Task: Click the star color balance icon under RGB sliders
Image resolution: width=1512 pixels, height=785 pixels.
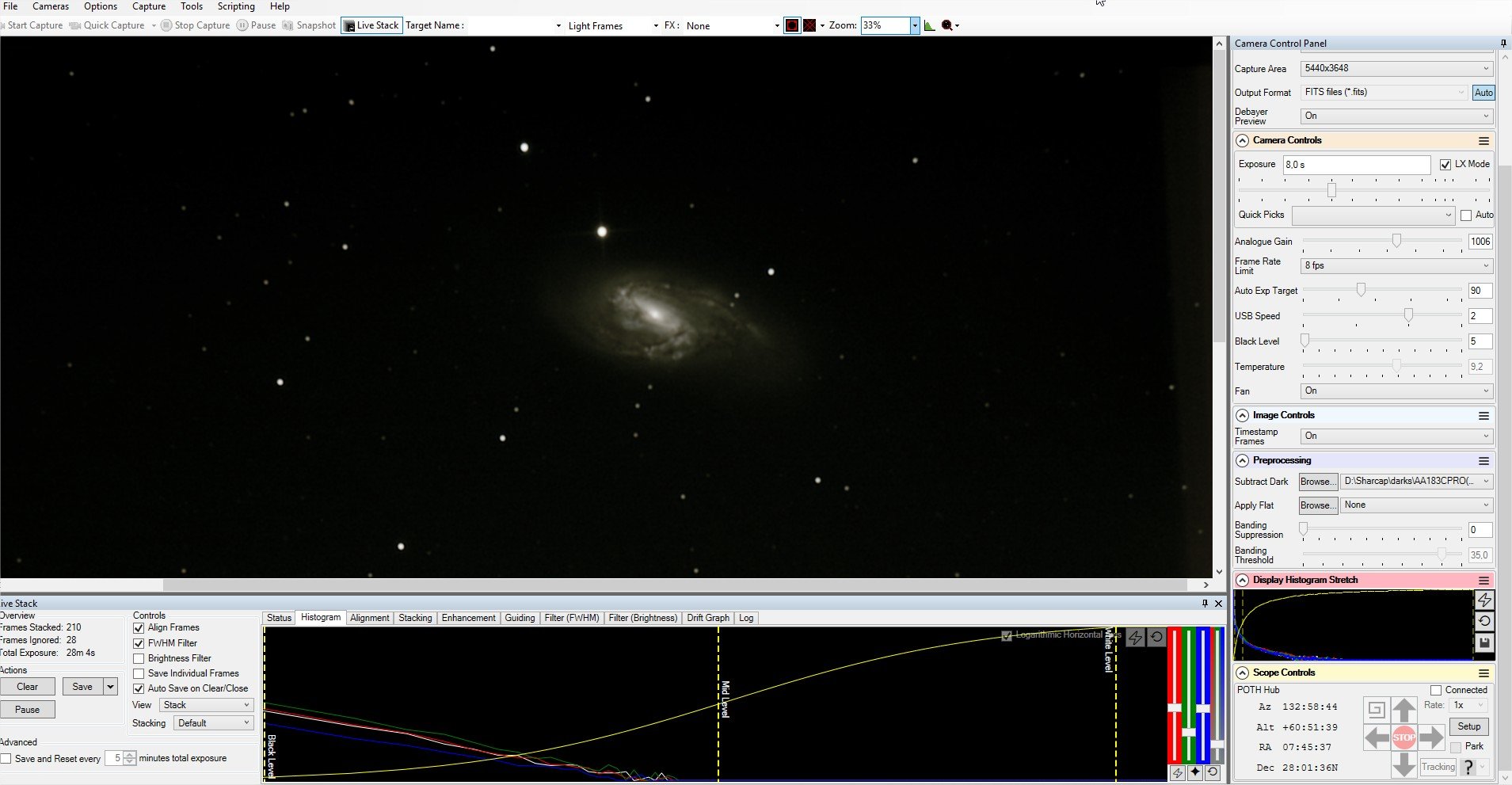Action: coord(1194,772)
